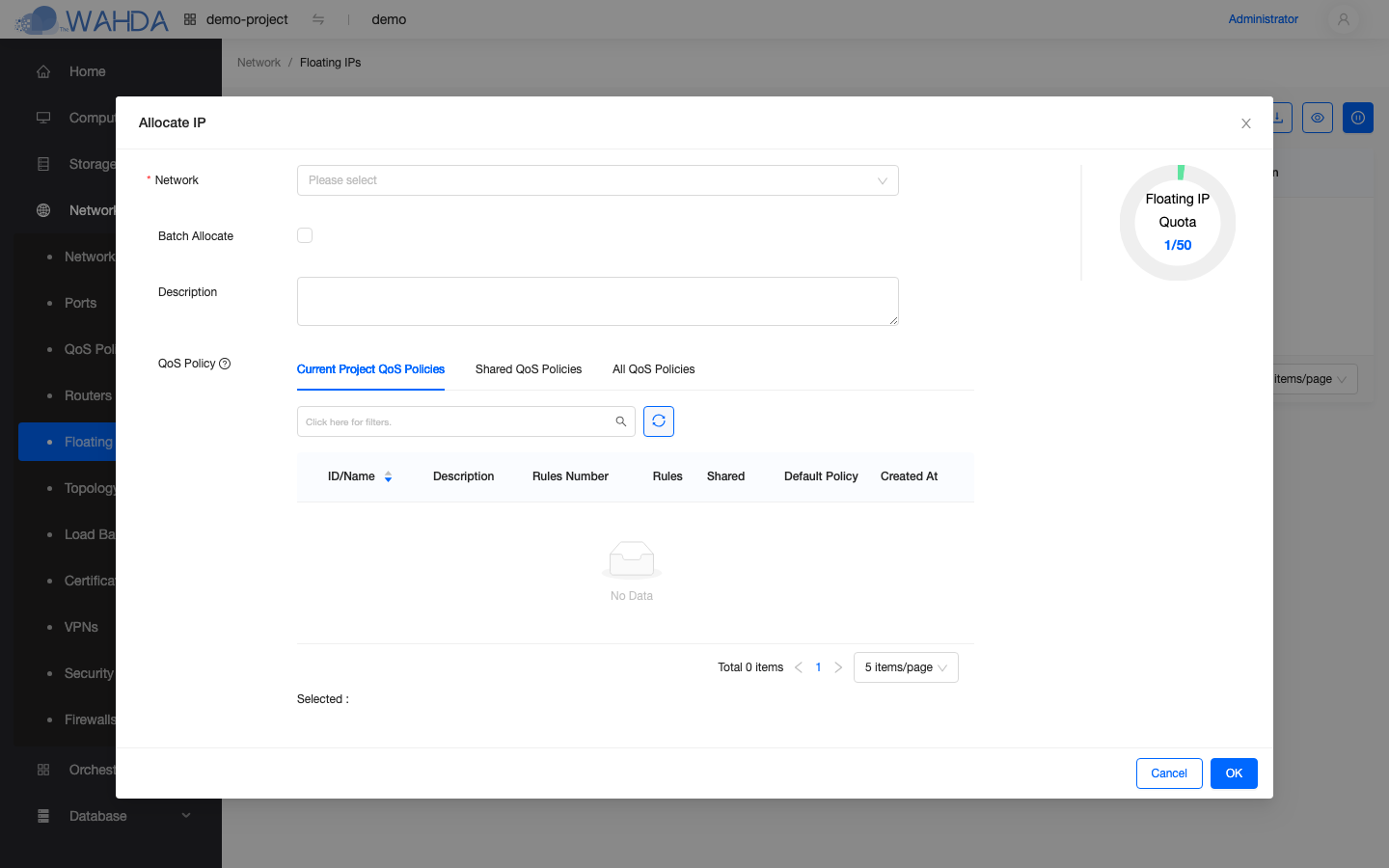Image resolution: width=1389 pixels, height=868 pixels.
Task: Click the Default Policy column header
Action: 821,476
